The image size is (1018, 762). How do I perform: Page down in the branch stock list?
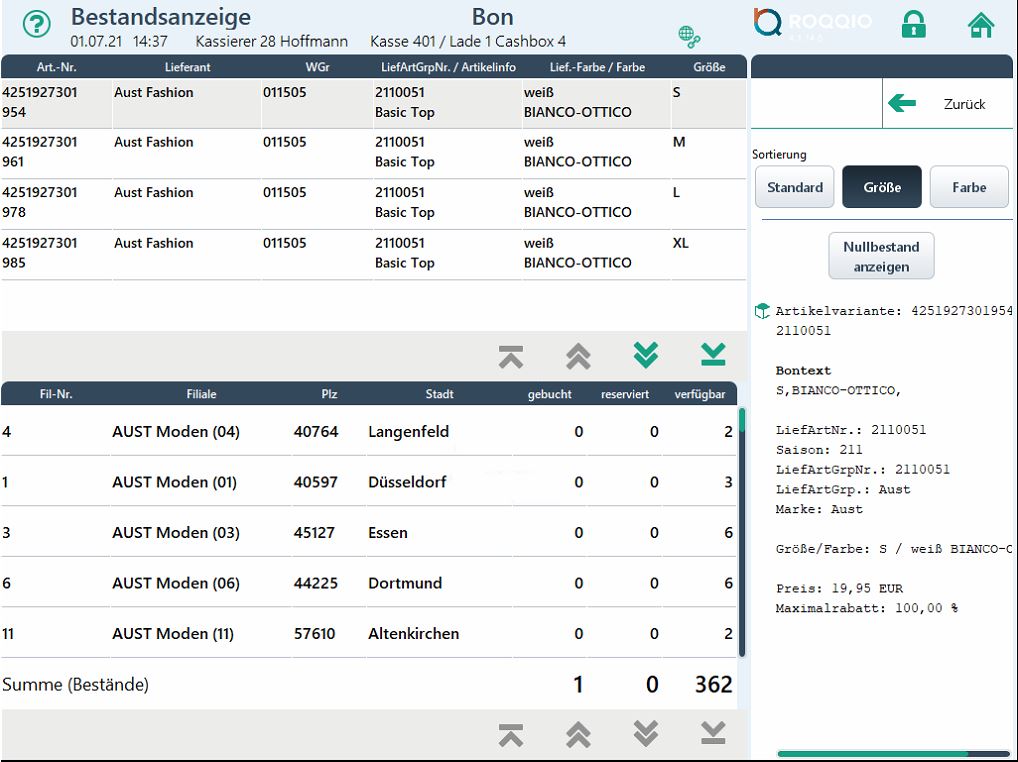646,734
